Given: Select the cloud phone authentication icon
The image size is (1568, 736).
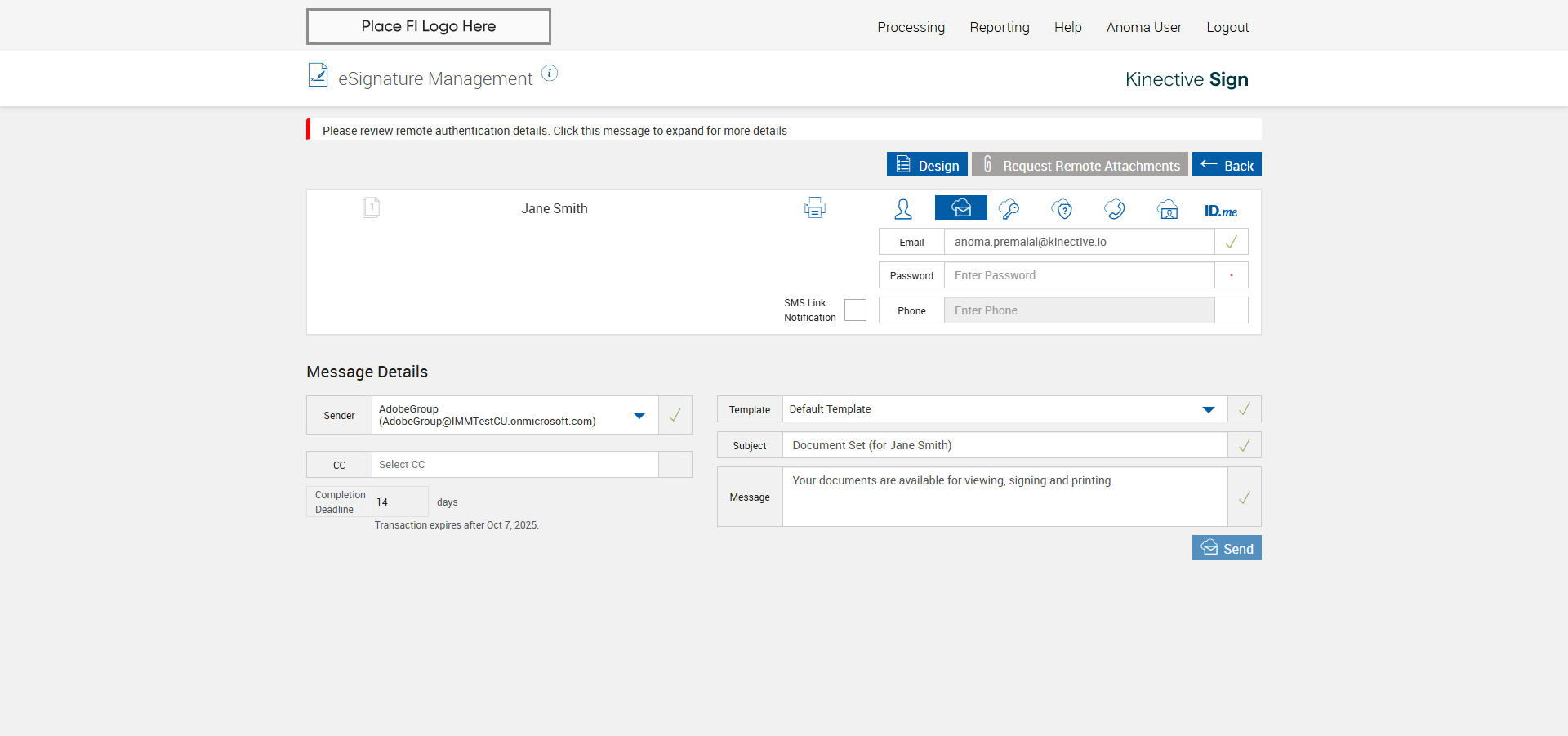Looking at the screenshot, I should coord(1114,209).
